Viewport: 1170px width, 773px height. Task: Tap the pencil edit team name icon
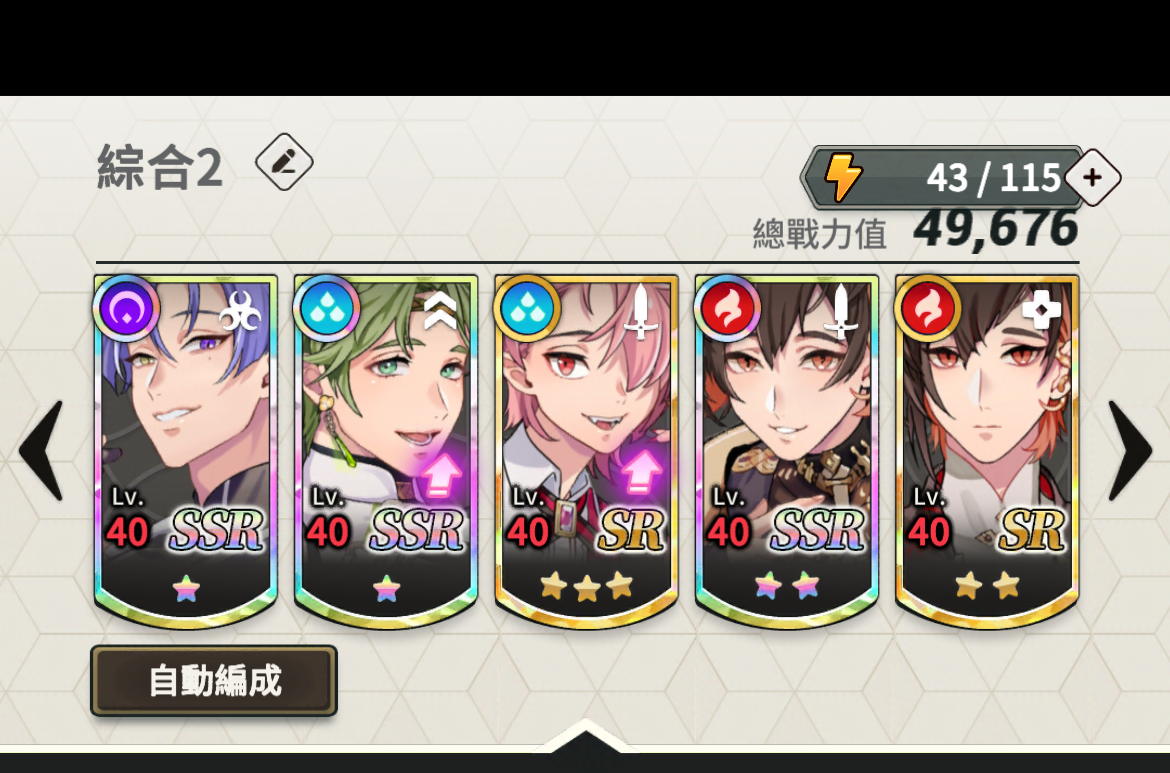(x=284, y=162)
